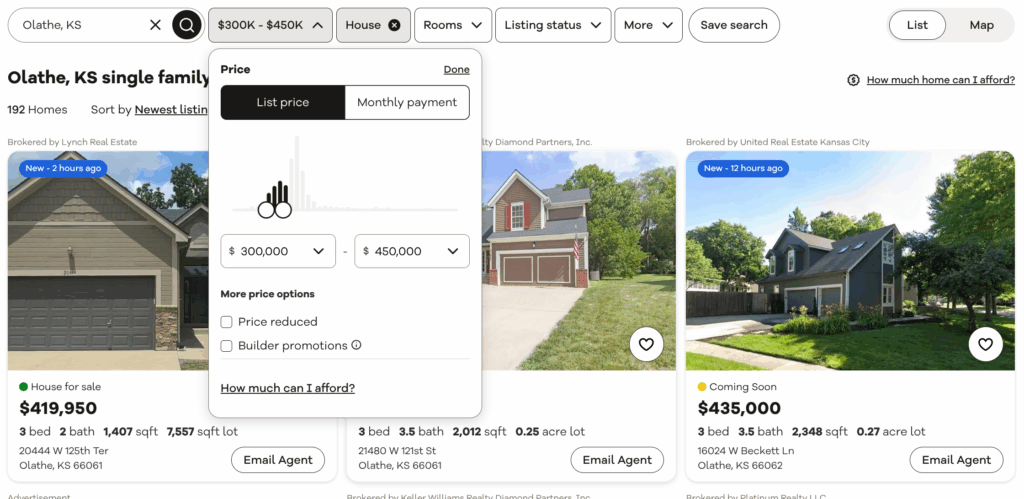This screenshot has height=499, width=1024.
Task: Collapse the $300K - $450K price filter
Action: (270, 25)
